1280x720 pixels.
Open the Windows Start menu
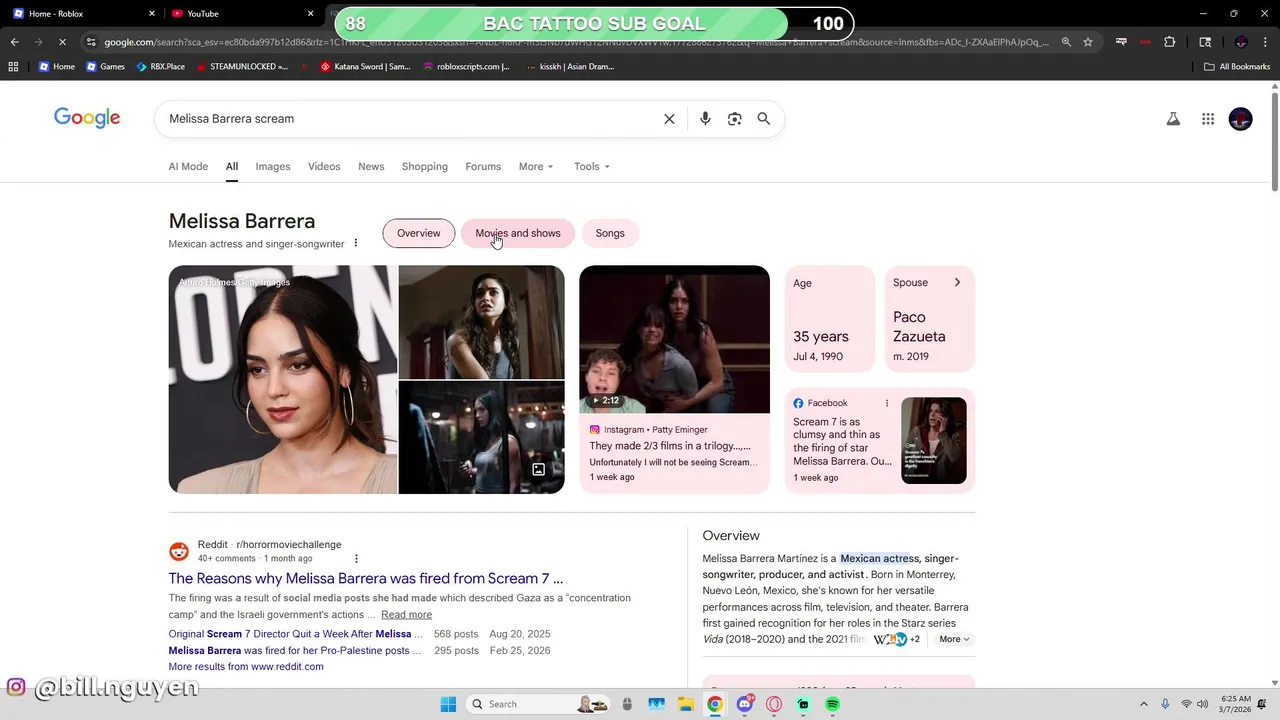click(448, 704)
